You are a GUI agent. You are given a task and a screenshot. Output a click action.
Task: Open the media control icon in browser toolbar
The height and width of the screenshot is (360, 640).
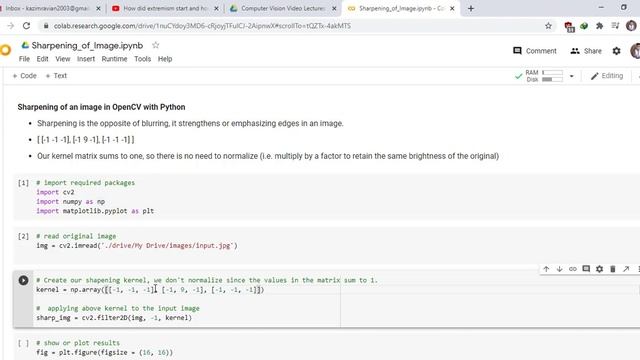pyautogui.click(x=615, y=26)
